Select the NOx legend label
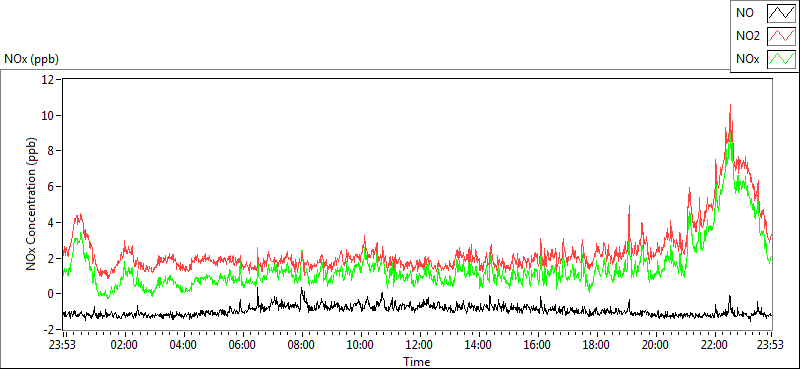 pos(747,60)
